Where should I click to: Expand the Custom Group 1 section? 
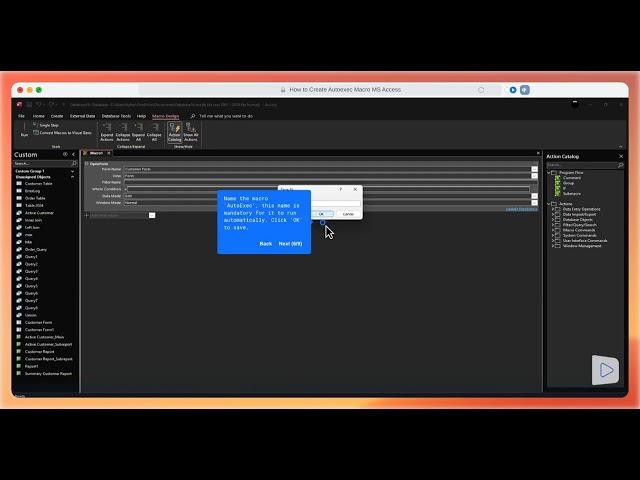coord(73,171)
